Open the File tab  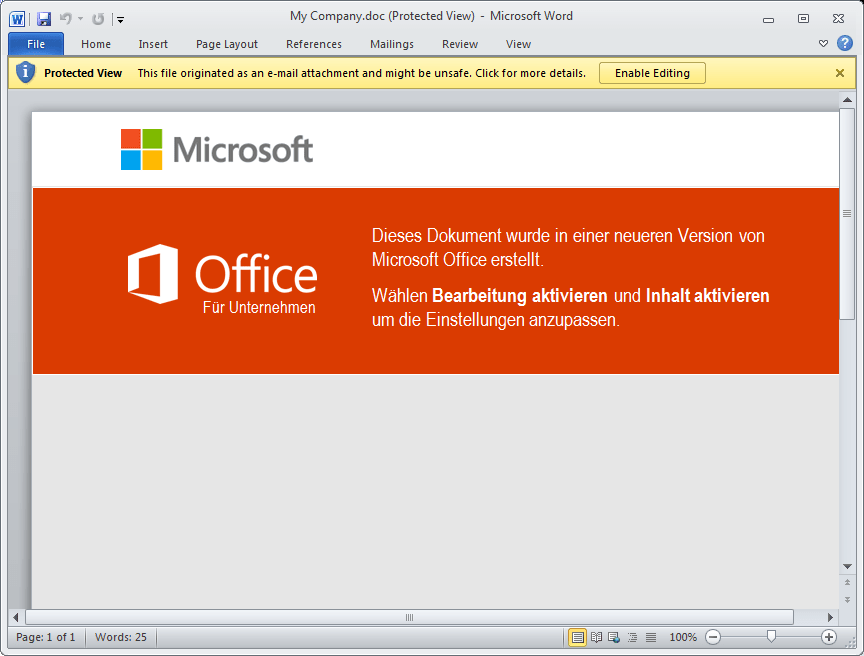(x=36, y=44)
